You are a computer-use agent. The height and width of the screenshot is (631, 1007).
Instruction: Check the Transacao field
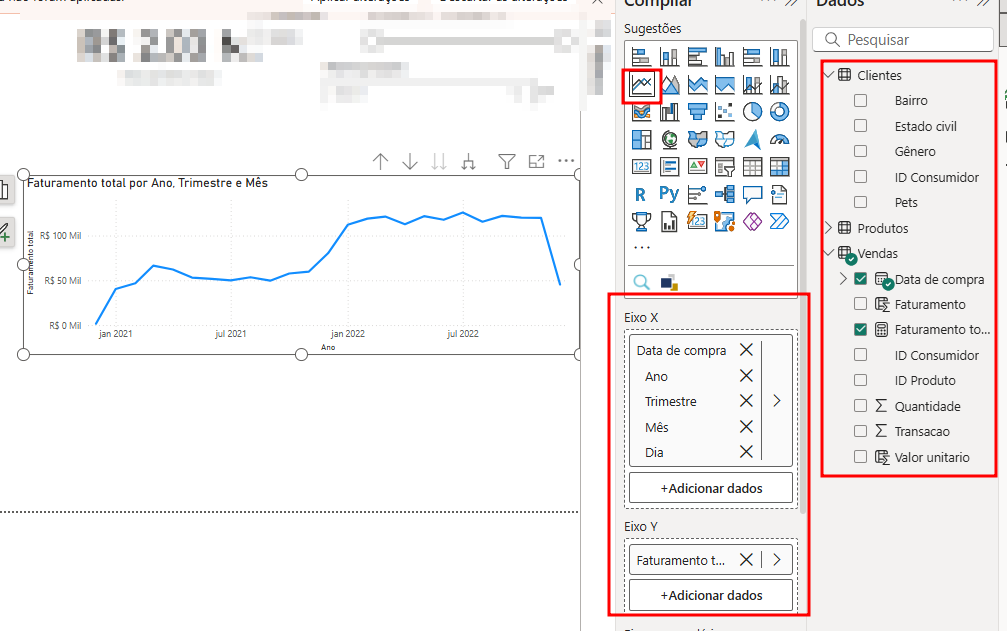pos(861,431)
